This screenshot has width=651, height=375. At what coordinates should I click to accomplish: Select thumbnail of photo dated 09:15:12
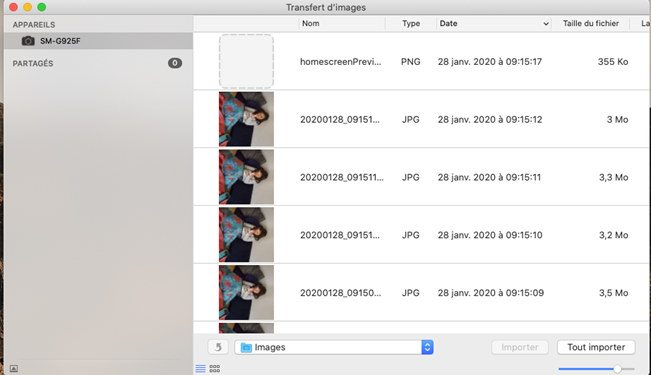tap(246, 119)
